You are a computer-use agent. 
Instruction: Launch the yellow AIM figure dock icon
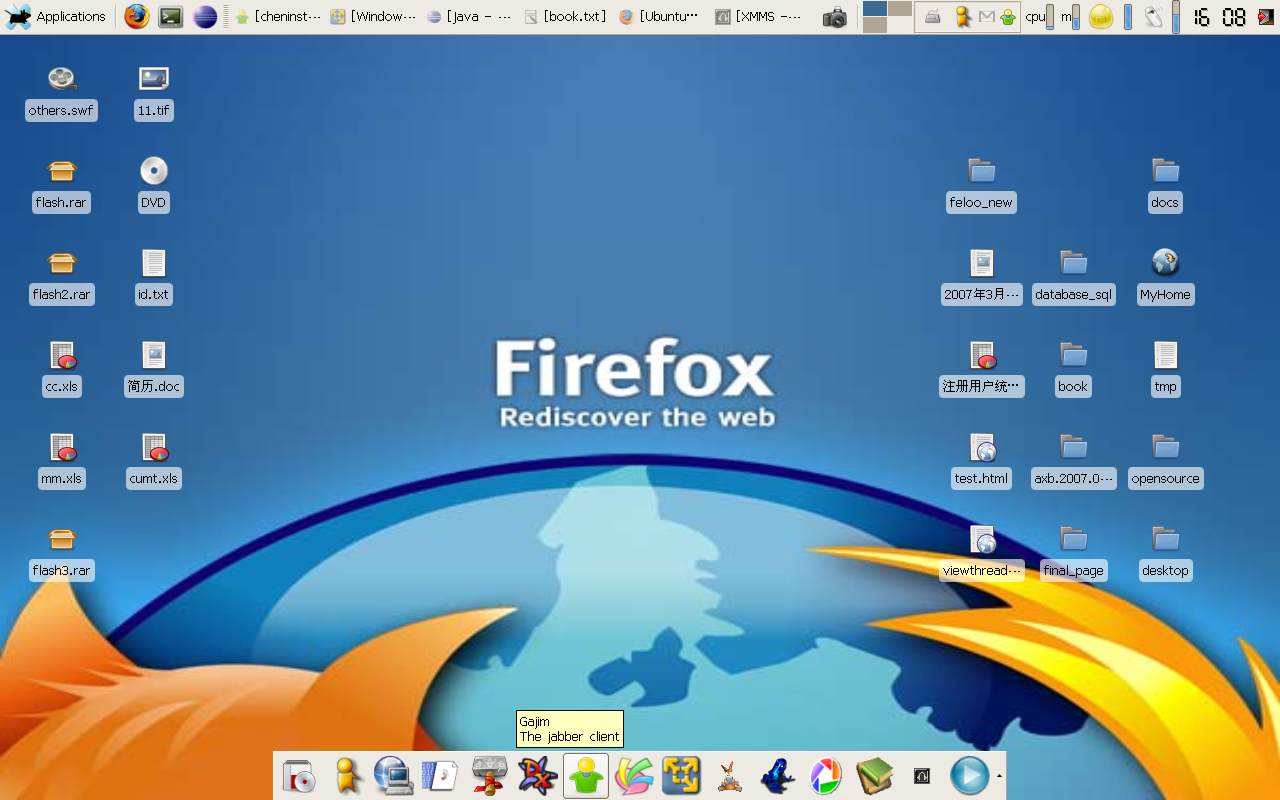[346, 776]
